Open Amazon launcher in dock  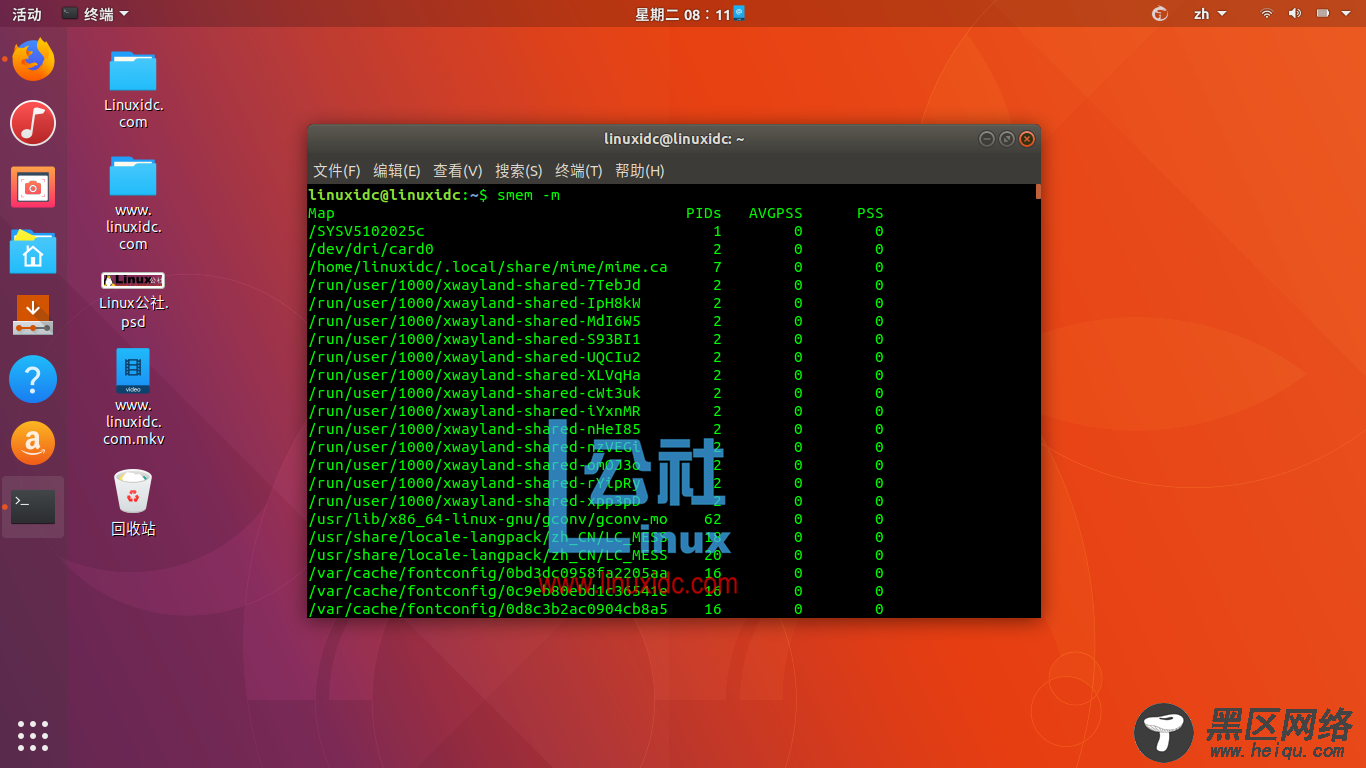[33, 443]
